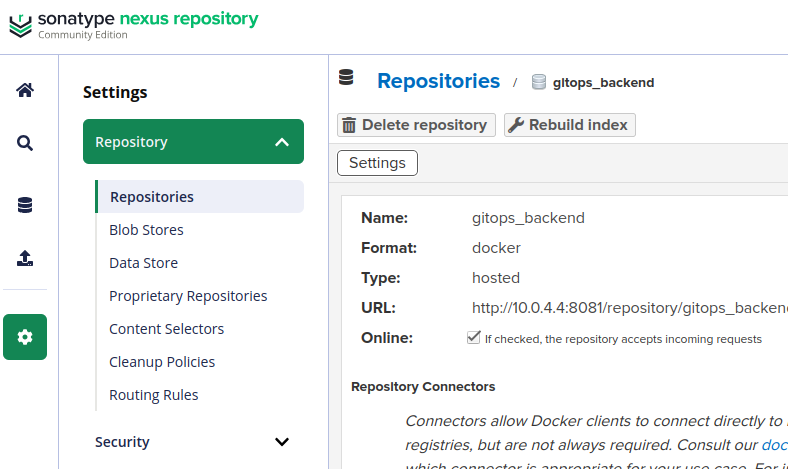The width and height of the screenshot is (788, 469).
Task: Open Proprietary Repositories settings
Action: (188, 296)
